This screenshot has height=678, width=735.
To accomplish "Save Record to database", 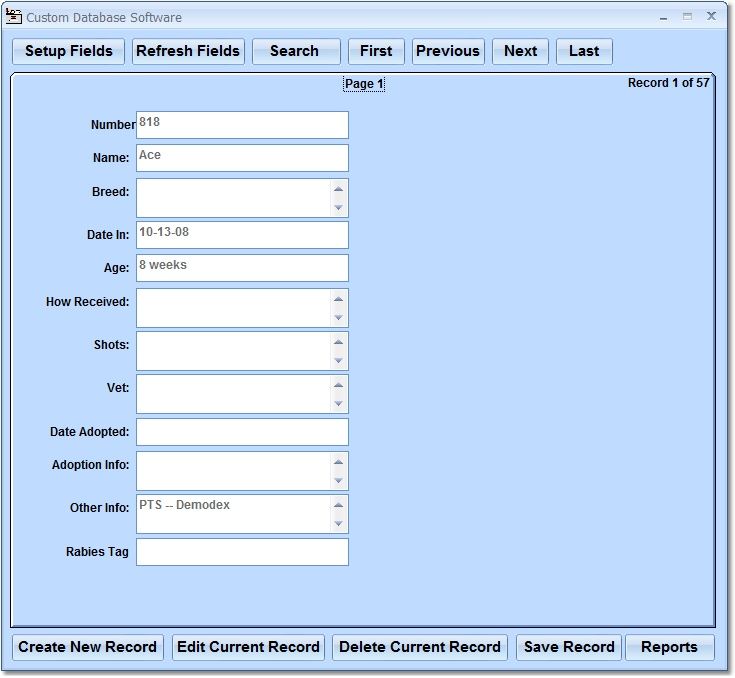I will coord(569,647).
